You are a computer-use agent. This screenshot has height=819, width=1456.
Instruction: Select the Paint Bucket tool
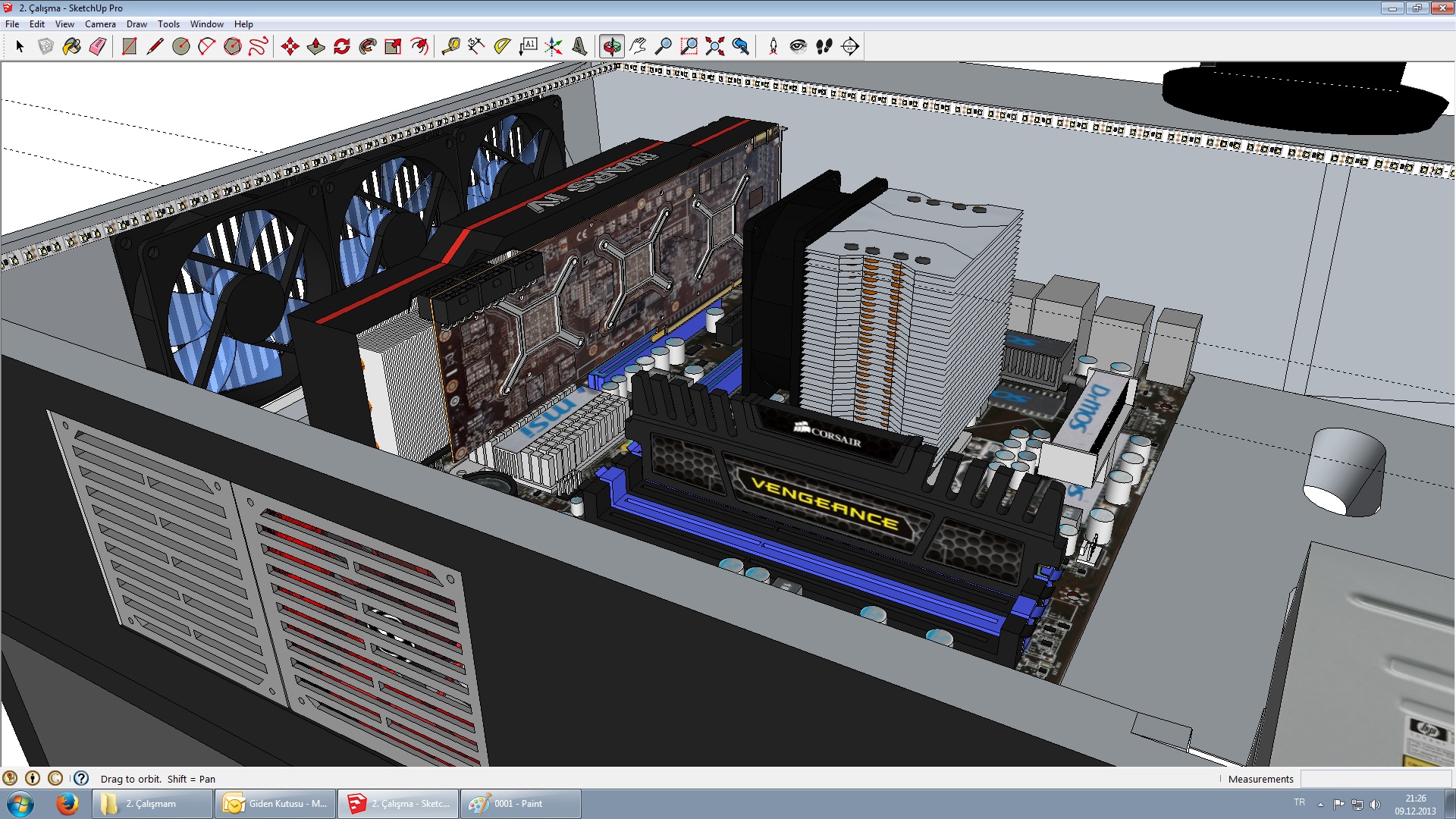[71, 46]
